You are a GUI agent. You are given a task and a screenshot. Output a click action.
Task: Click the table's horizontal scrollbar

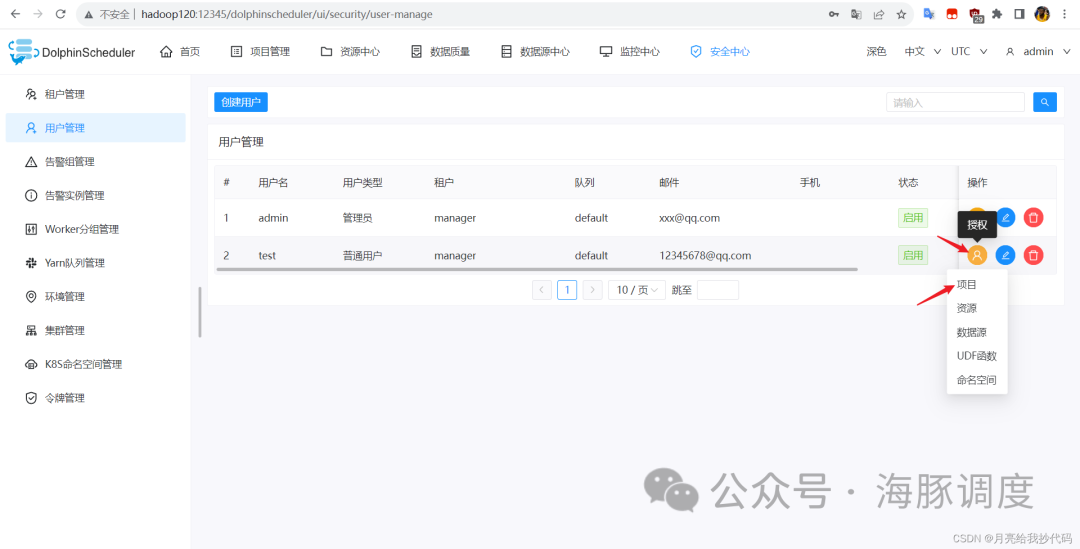coord(537,269)
